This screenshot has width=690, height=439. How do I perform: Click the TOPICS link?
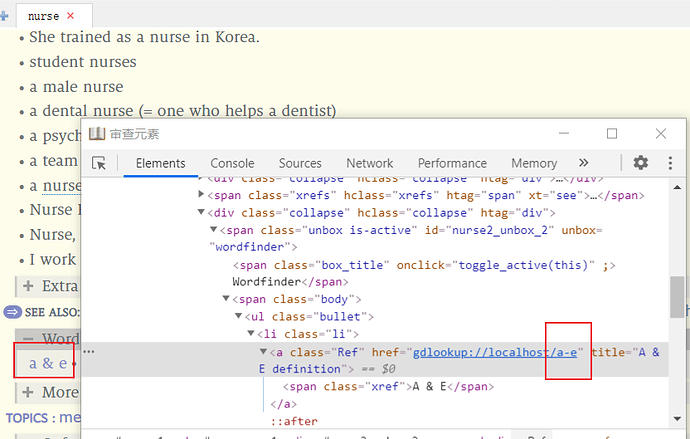[x=27, y=418]
